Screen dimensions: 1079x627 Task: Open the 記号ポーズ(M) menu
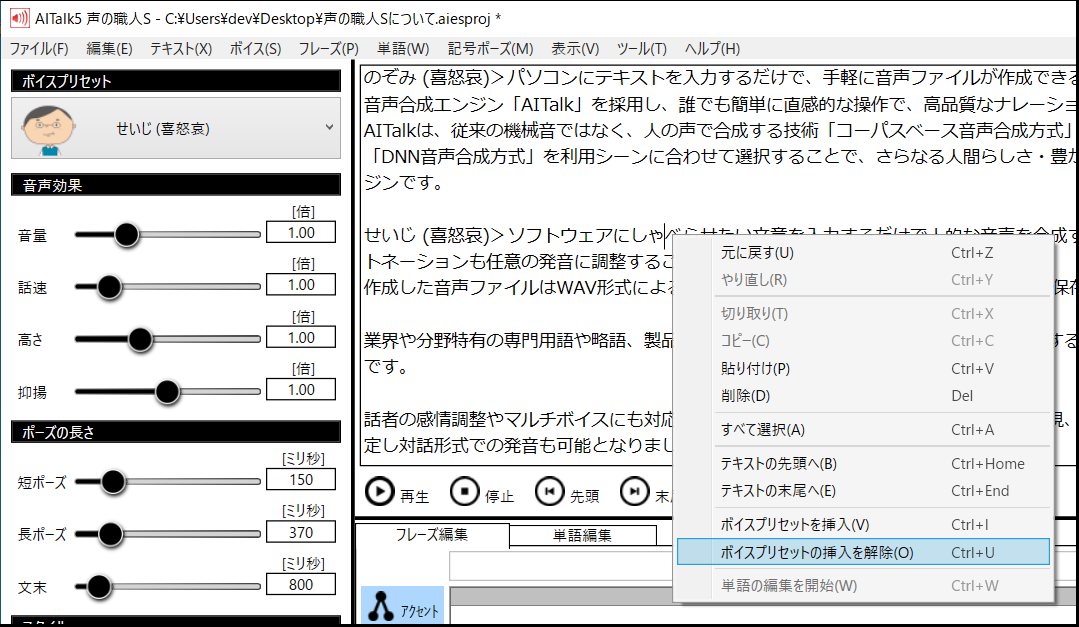click(x=491, y=49)
